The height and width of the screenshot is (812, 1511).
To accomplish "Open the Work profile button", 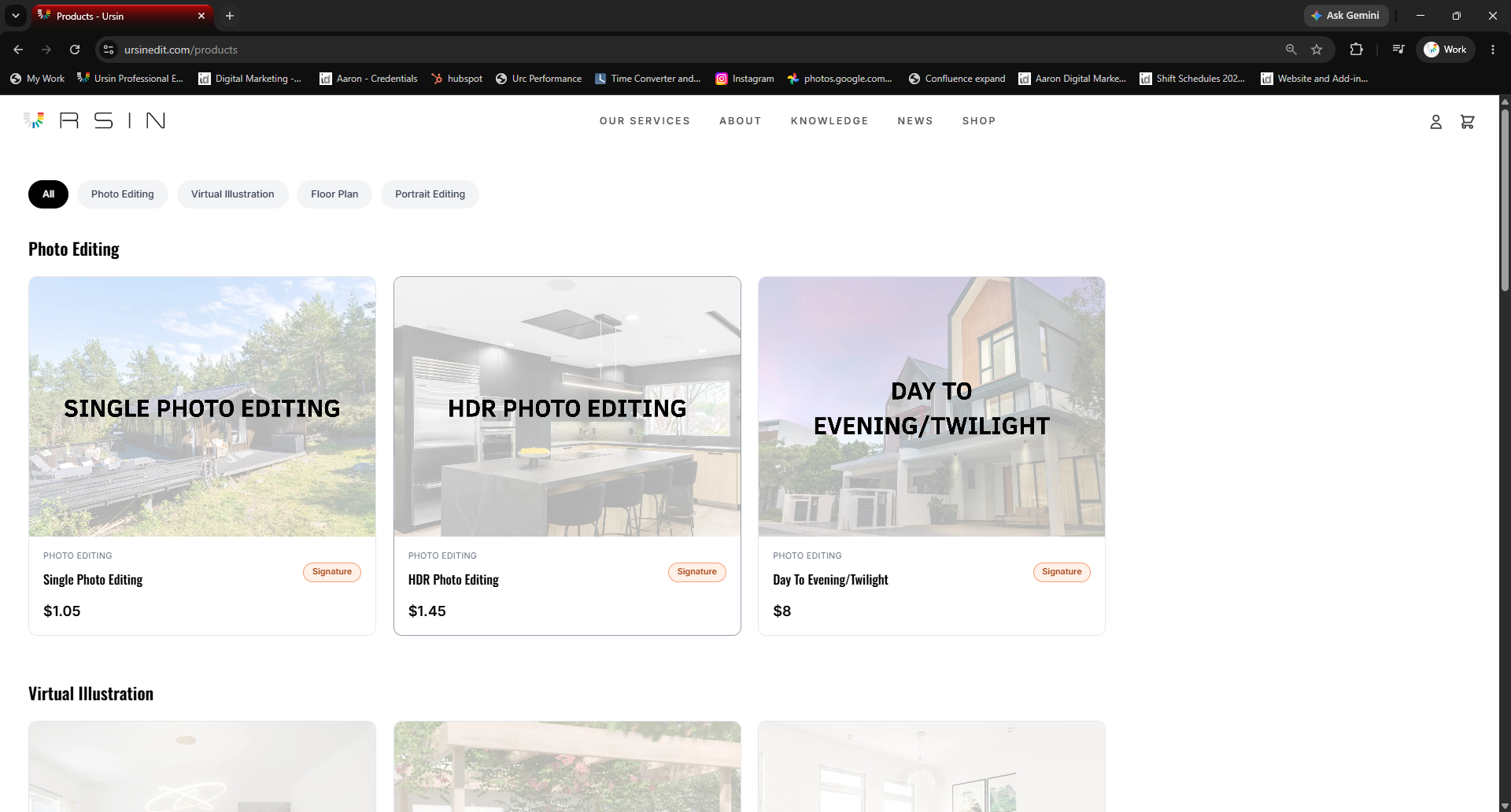I will 1446,50.
